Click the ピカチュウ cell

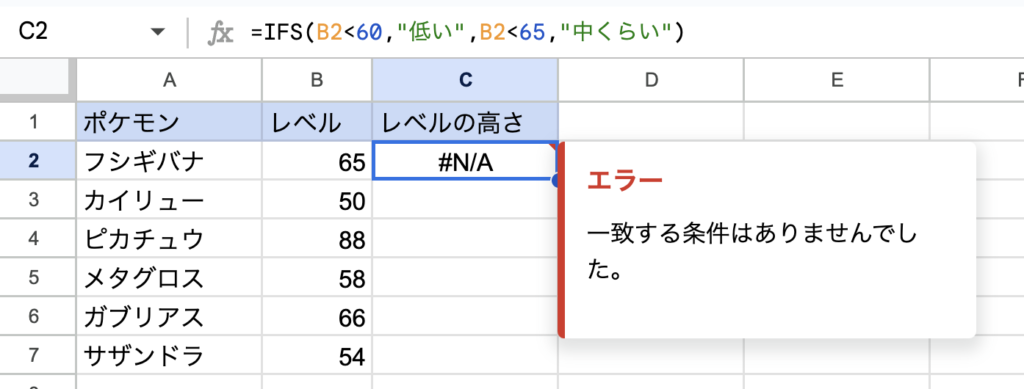pos(169,240)
